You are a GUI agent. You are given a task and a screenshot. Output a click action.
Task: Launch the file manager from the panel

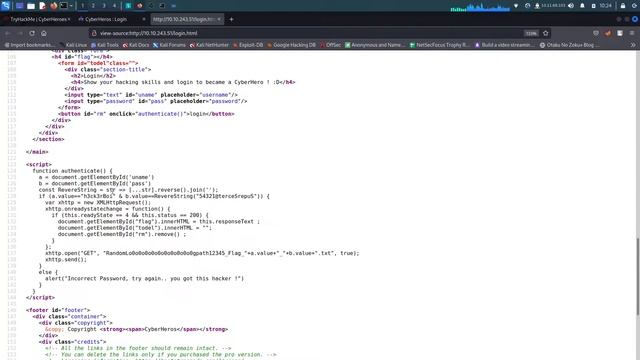pyautogui.click(x=31, y=6)
